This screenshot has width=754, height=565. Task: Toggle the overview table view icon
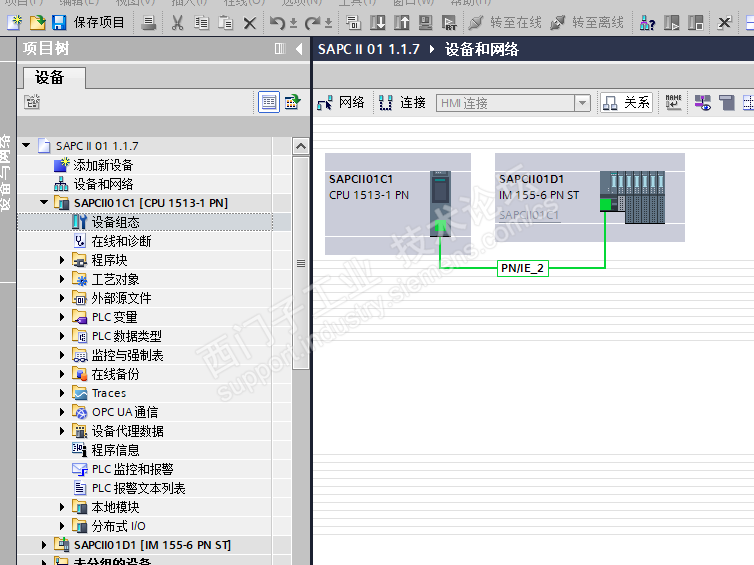[x=269, y=102]
